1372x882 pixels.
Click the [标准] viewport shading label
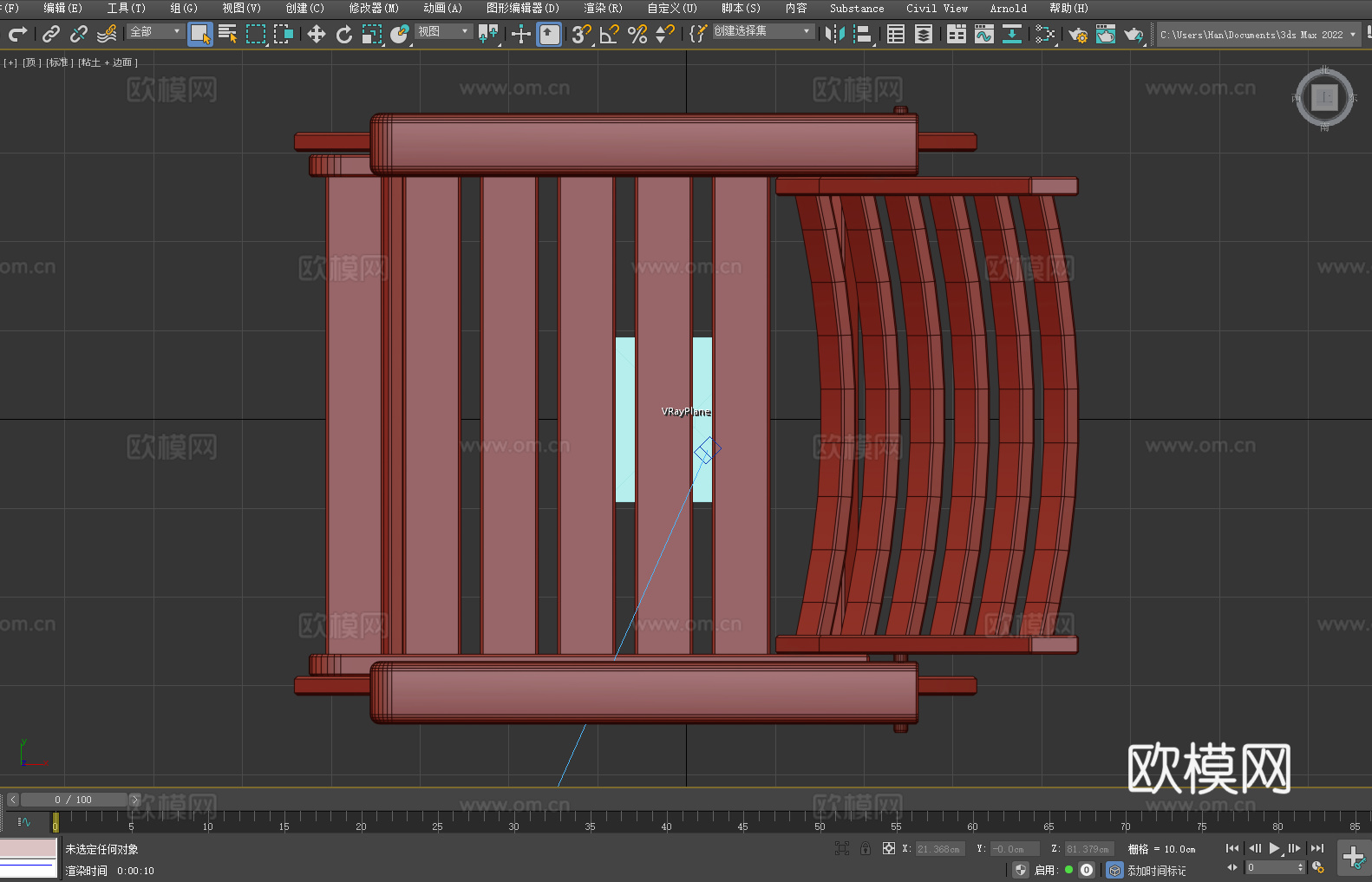pos(58,62)
